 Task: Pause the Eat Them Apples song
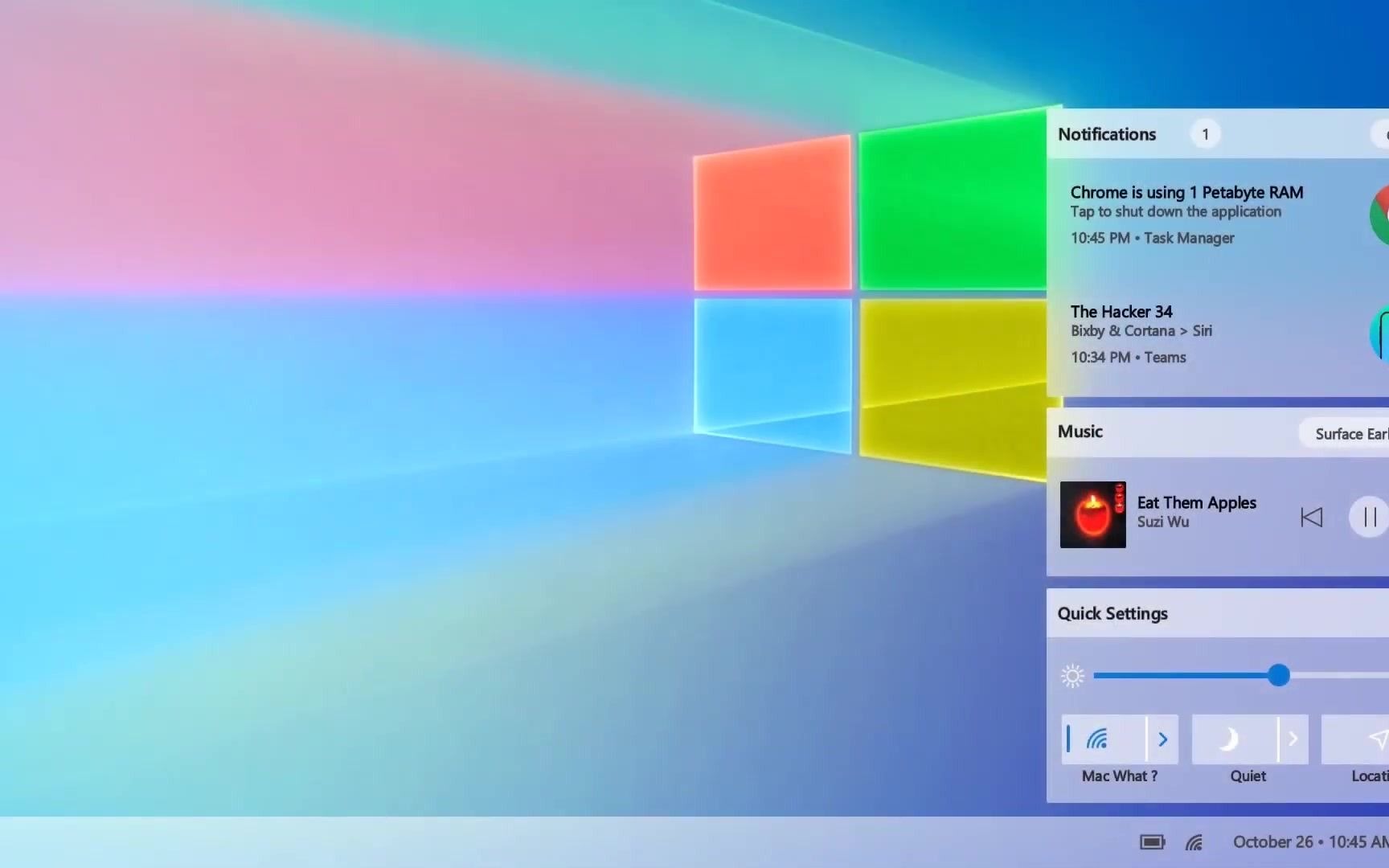click(1367, 517)
